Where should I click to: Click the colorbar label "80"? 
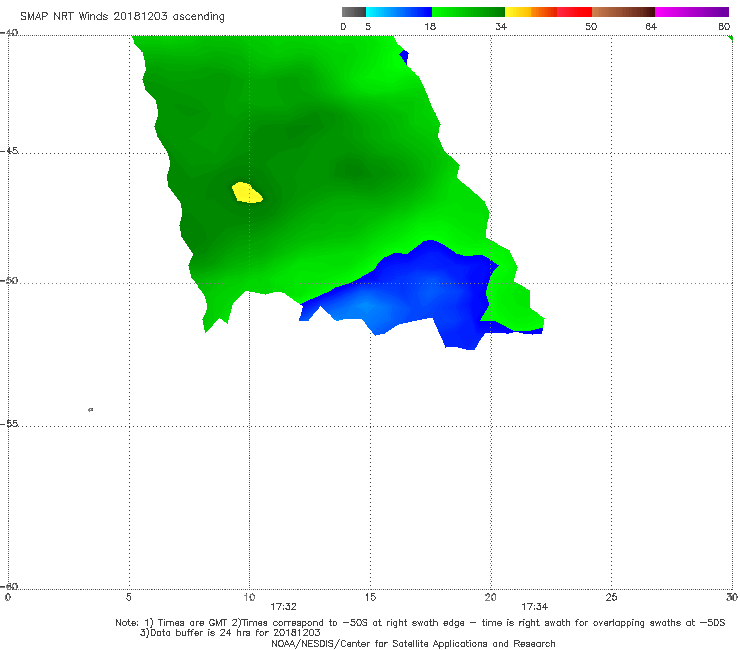[x=724, y=27]
